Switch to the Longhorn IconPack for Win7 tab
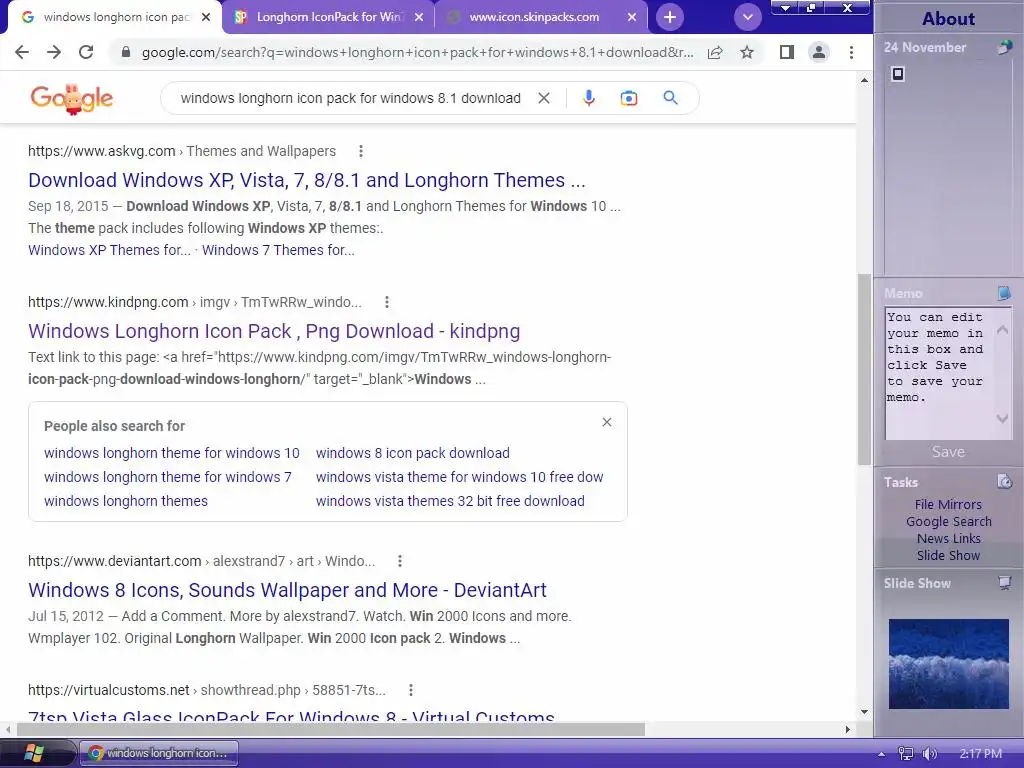 [x=328, y=17]
